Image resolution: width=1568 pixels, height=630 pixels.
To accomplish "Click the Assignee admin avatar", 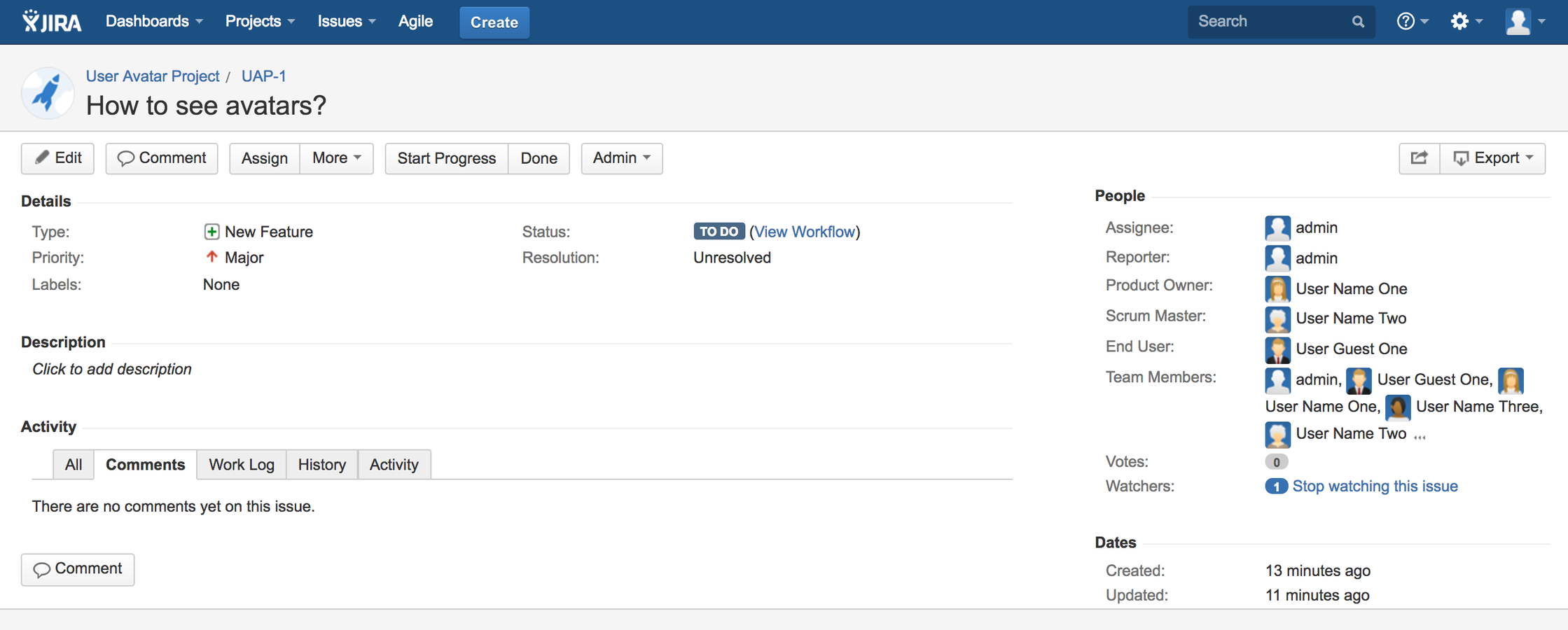I will pos(1277,228).
